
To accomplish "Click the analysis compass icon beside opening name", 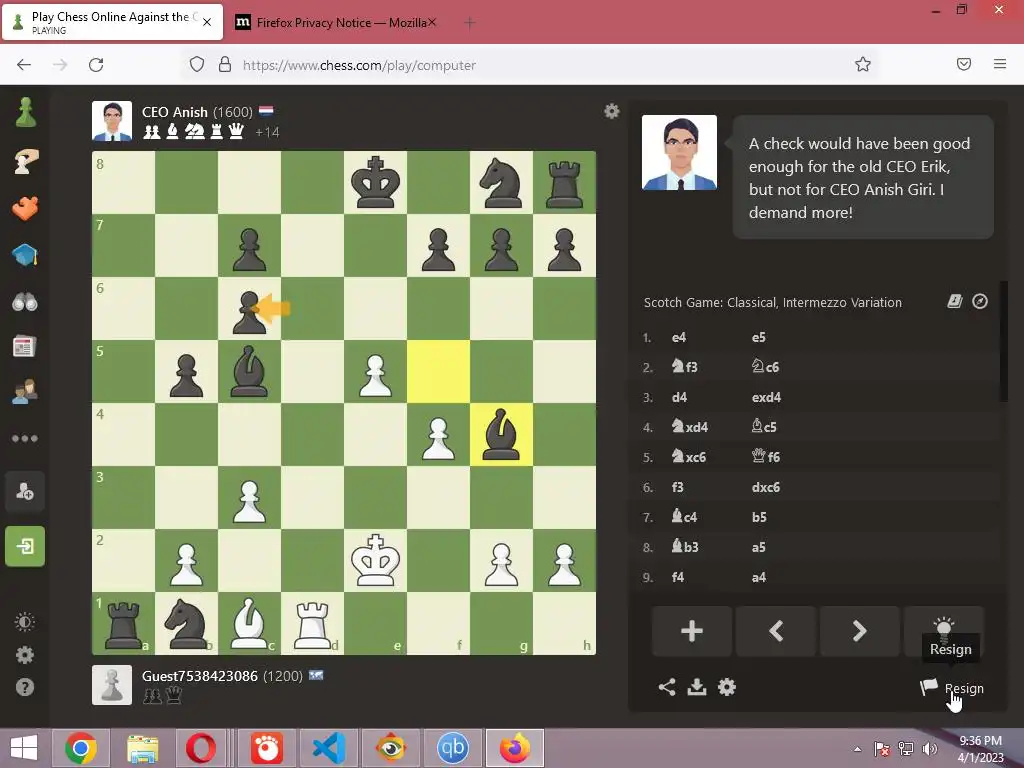I will click(x=980, y=301).
